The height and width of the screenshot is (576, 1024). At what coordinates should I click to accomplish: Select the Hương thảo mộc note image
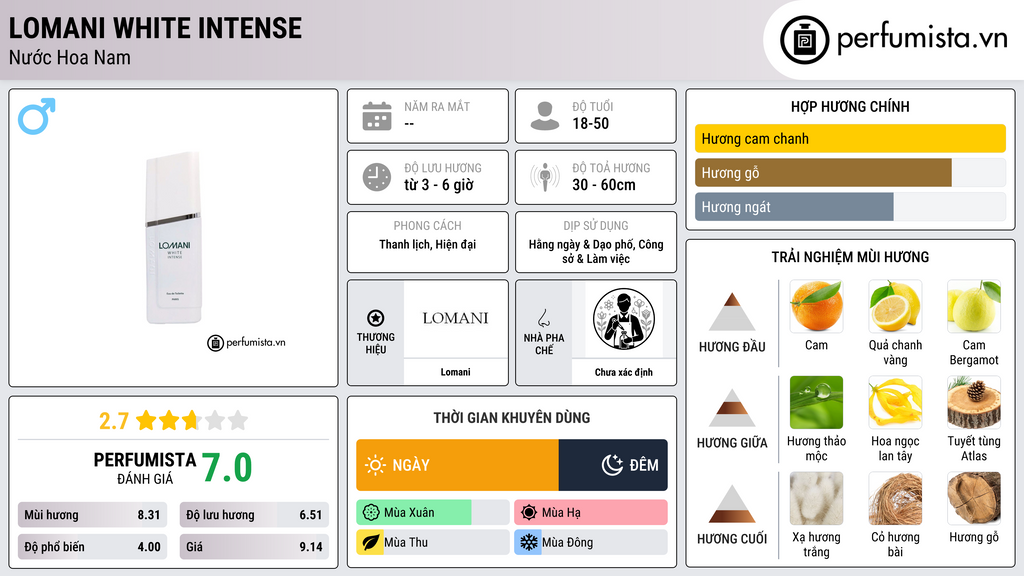coord(816,402)
